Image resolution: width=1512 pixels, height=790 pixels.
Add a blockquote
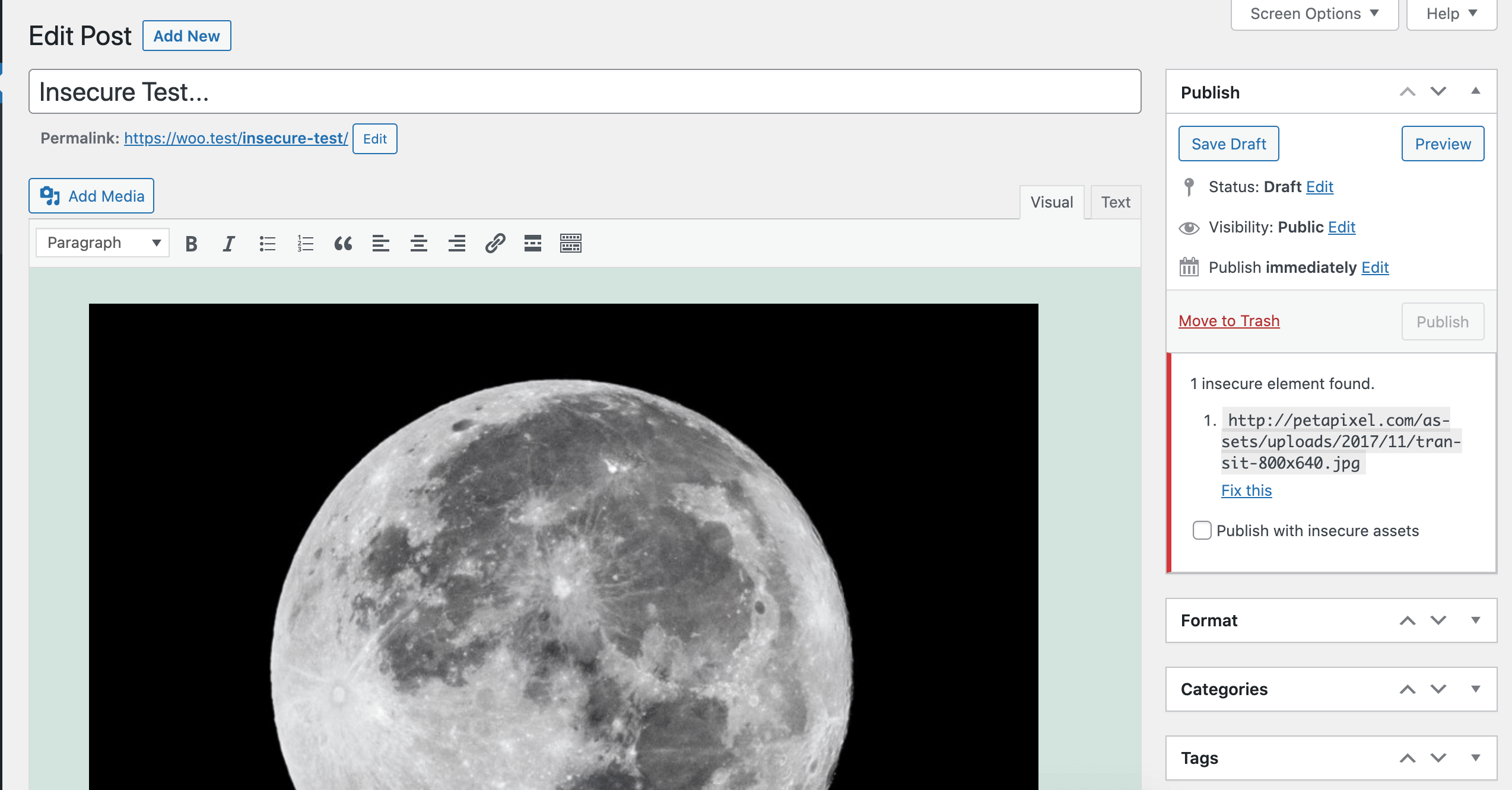click(343, 243)
